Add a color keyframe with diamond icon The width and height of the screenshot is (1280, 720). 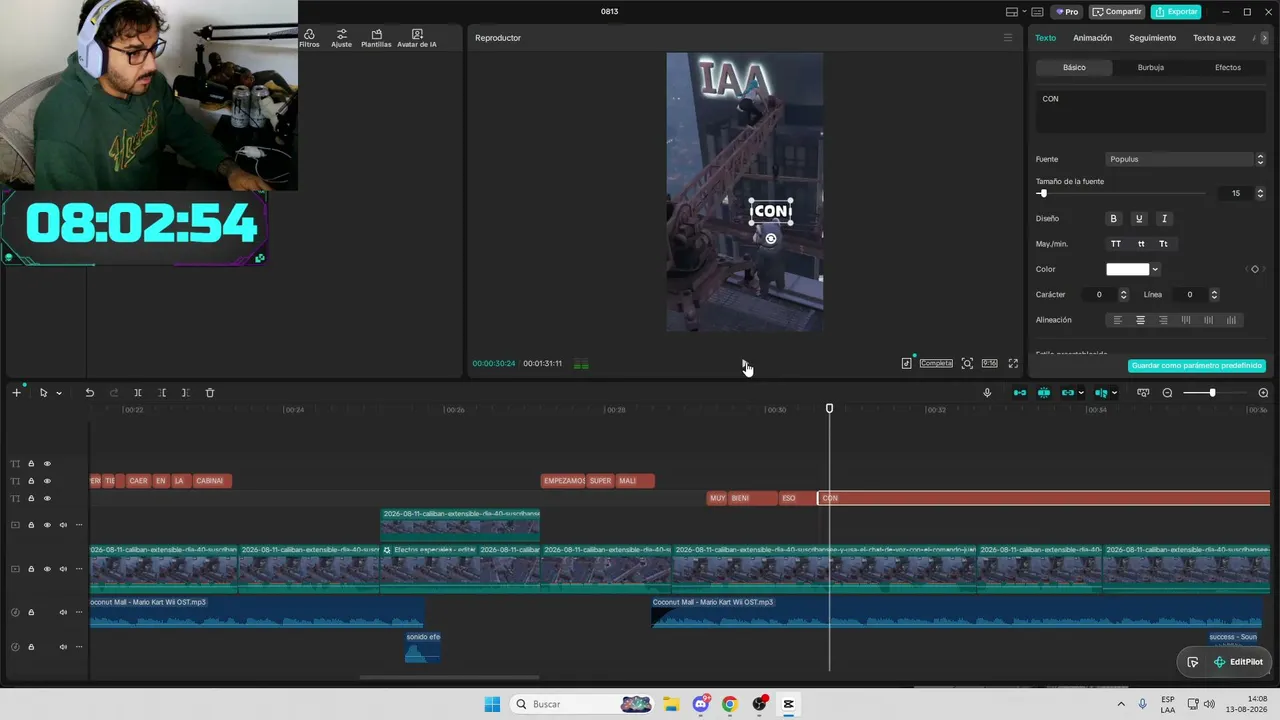(x=1255, y=269)
